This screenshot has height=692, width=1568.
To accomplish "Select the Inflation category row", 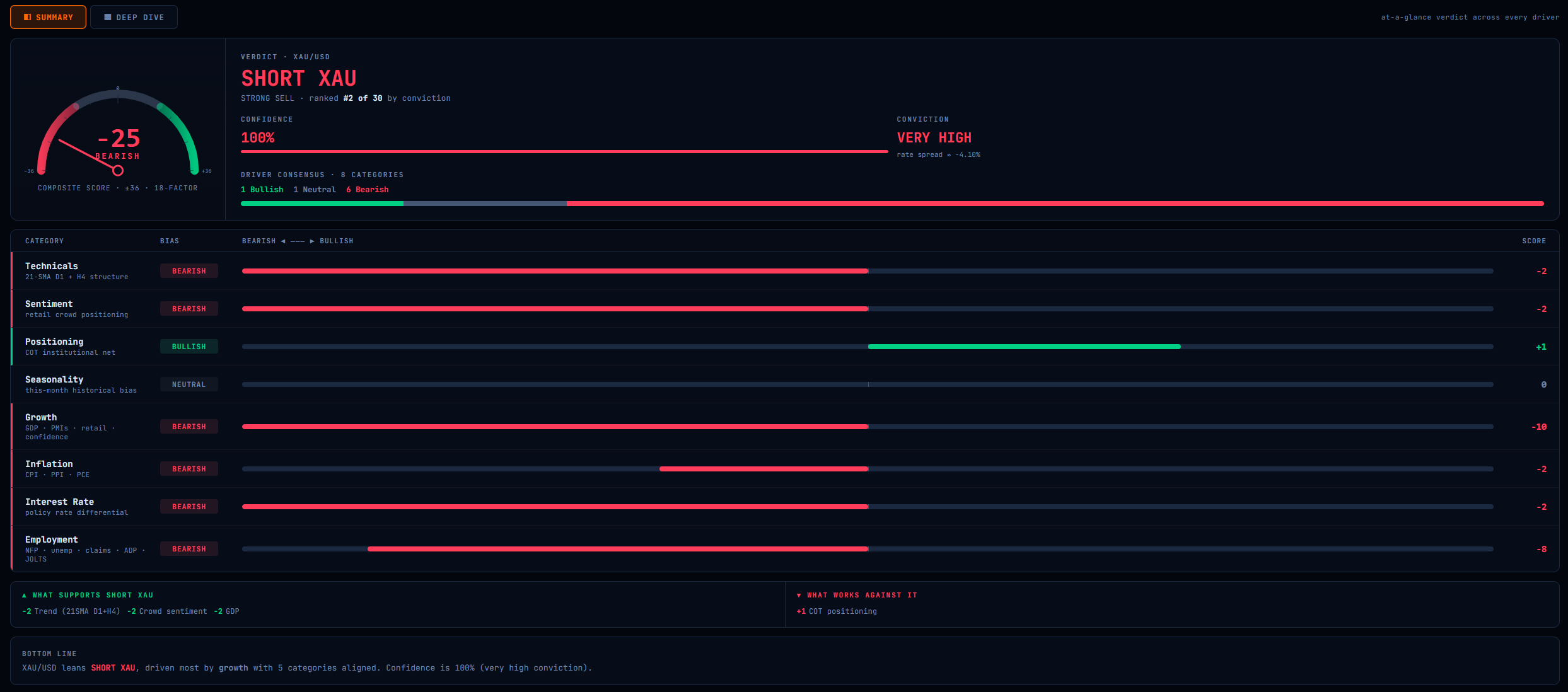I will click(785, 469).
